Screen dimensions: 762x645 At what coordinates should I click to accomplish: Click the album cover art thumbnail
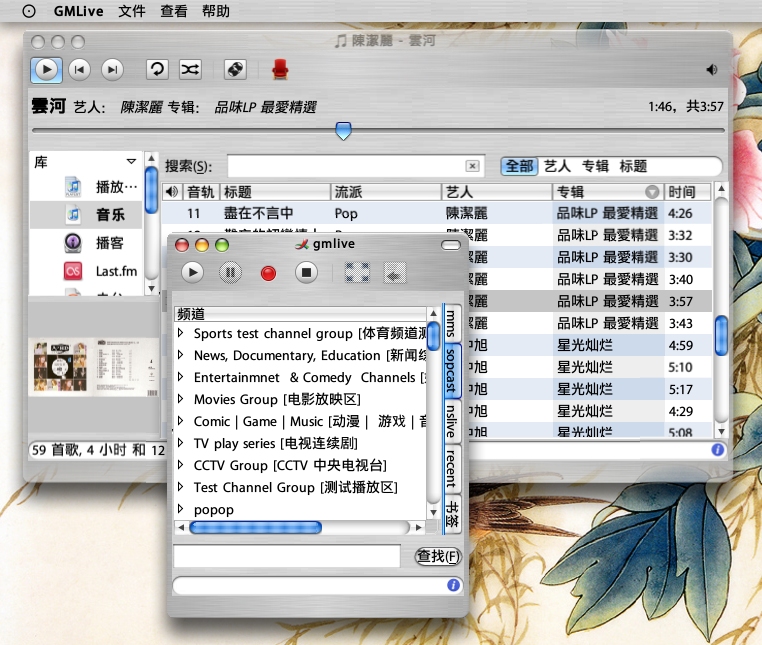93,366
